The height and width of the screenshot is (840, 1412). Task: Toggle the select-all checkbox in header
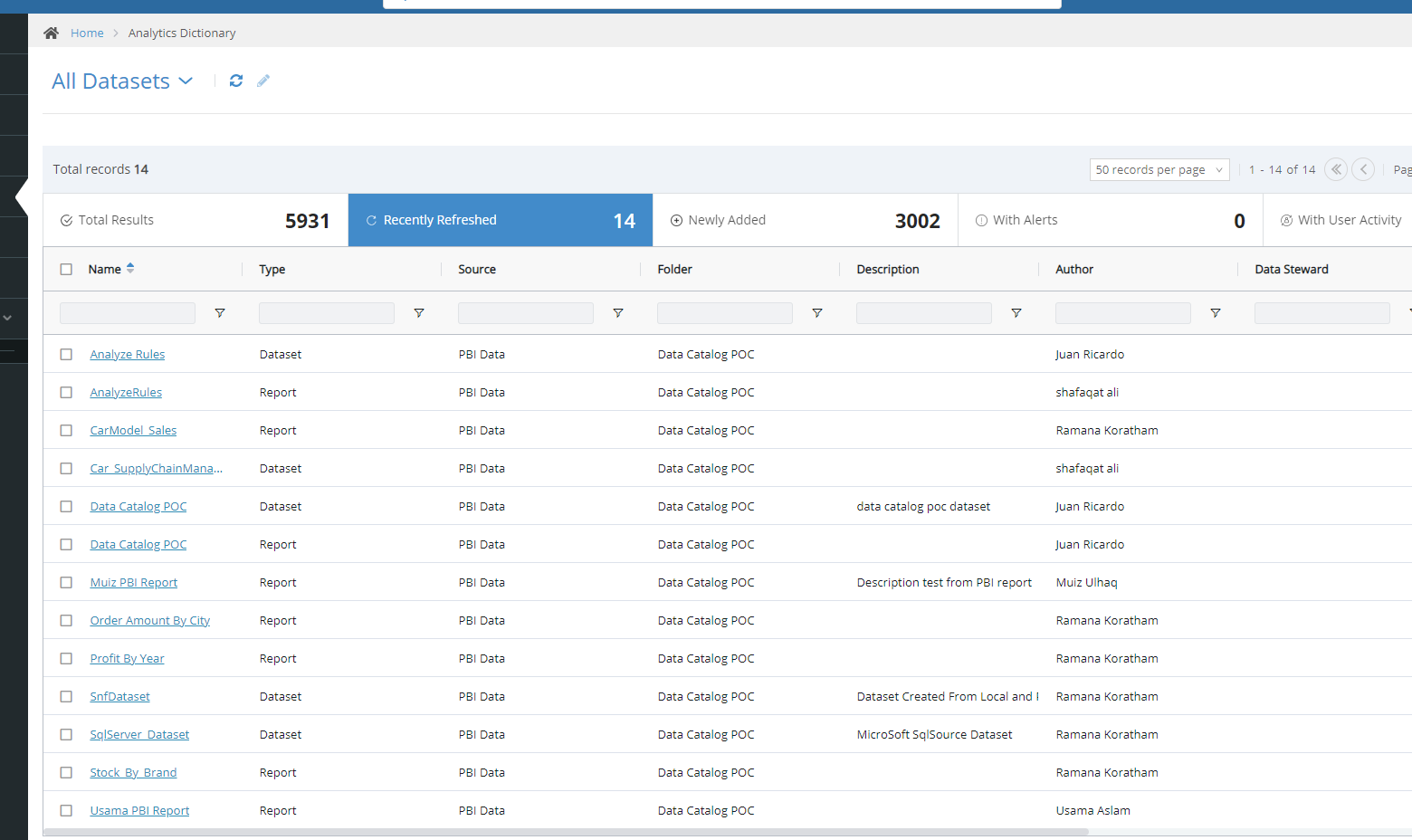coord(66,269)
